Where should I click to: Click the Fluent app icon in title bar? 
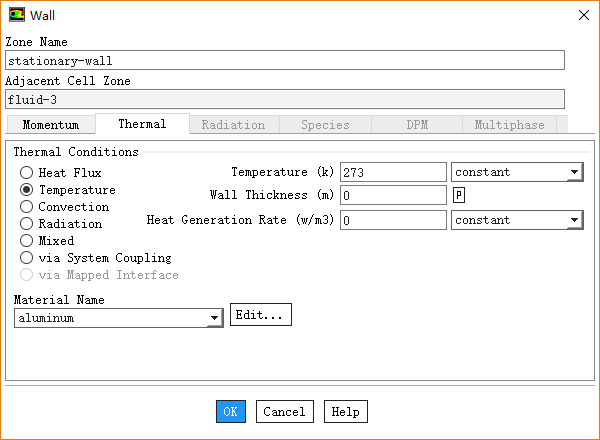click(x=17, y=14)
